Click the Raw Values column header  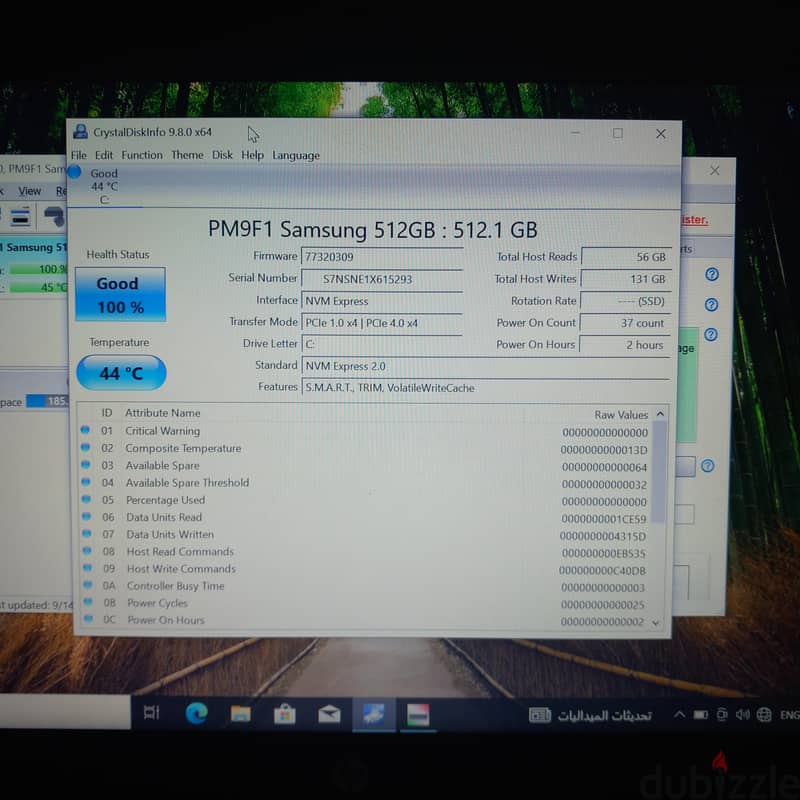click(x=621, y=415)
